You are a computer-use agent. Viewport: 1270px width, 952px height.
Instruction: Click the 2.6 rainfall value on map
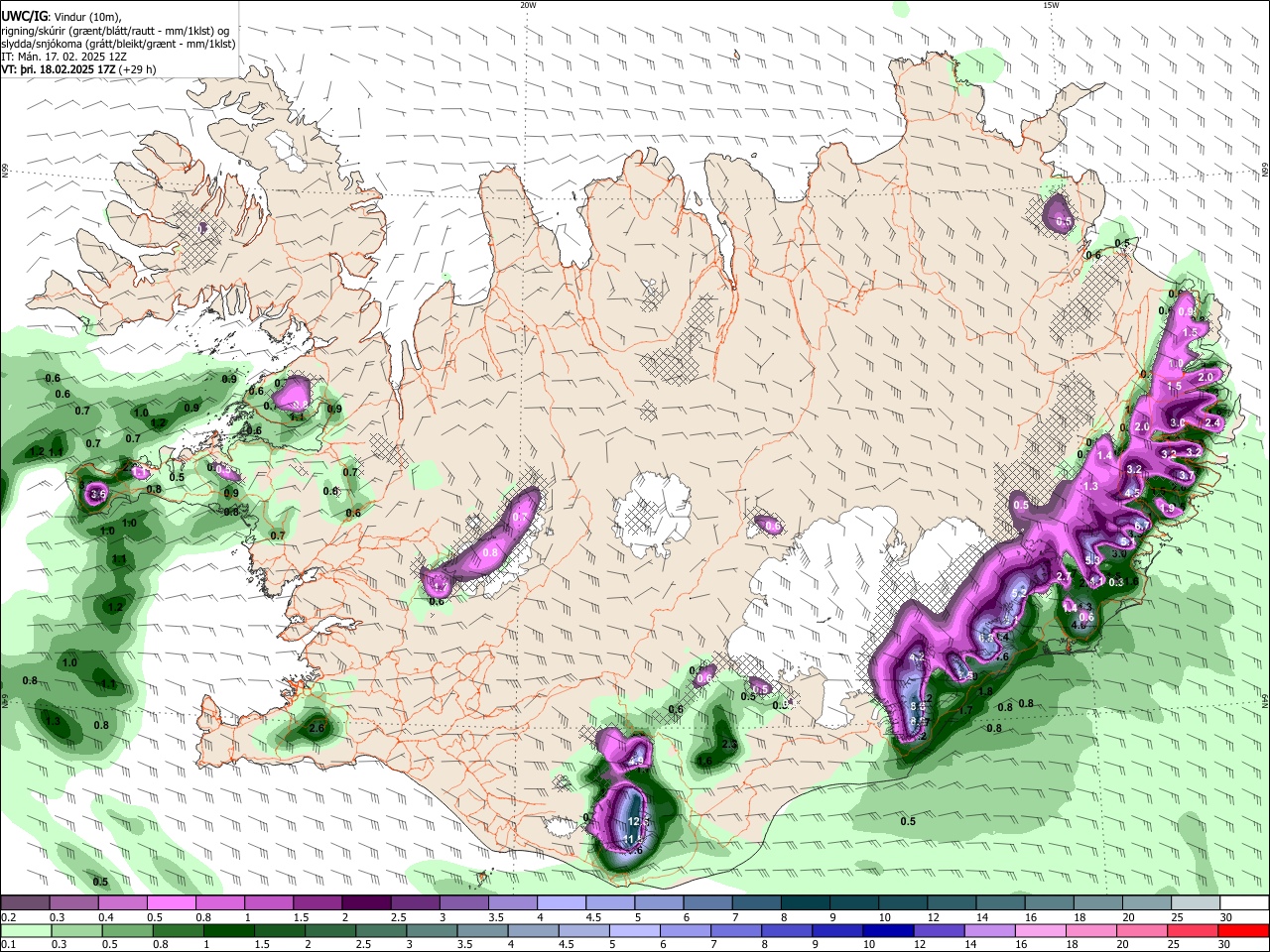(x=317, y=729)
